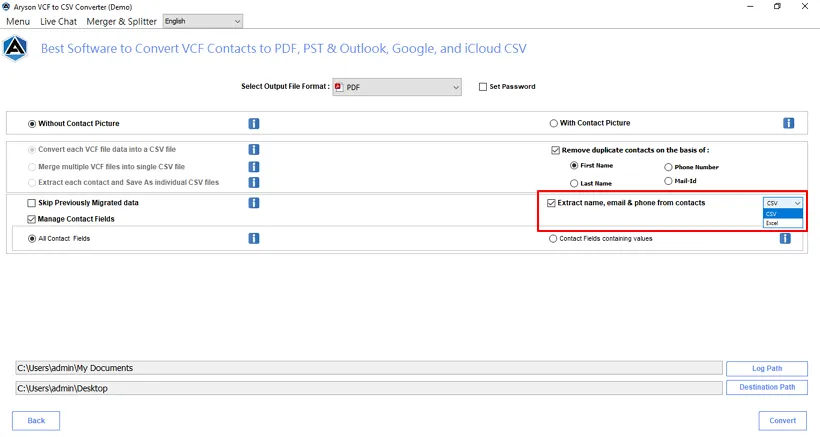Click the Aryson logo icon
This screenshot has width=820, height=437.
click(15, 49)
